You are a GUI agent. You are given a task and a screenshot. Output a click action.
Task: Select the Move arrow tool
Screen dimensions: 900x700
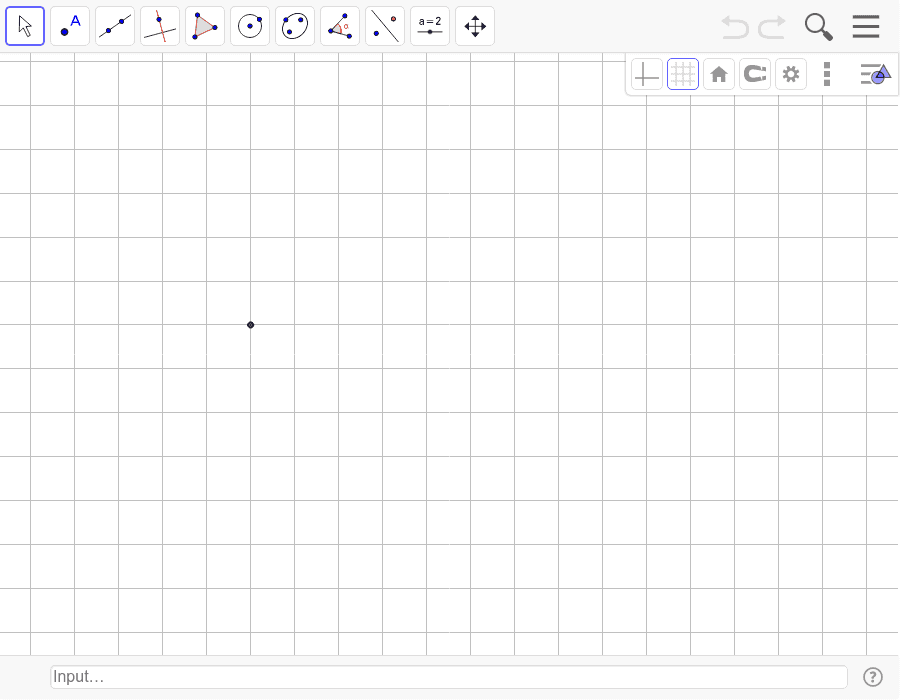(25, 26)
